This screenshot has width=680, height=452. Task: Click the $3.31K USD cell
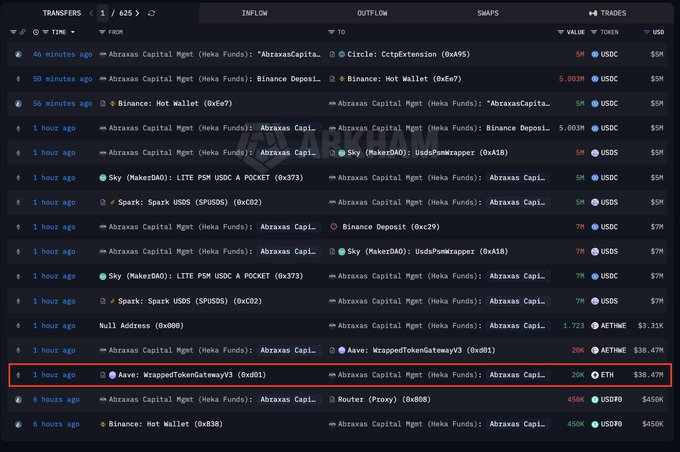point(651,326)
